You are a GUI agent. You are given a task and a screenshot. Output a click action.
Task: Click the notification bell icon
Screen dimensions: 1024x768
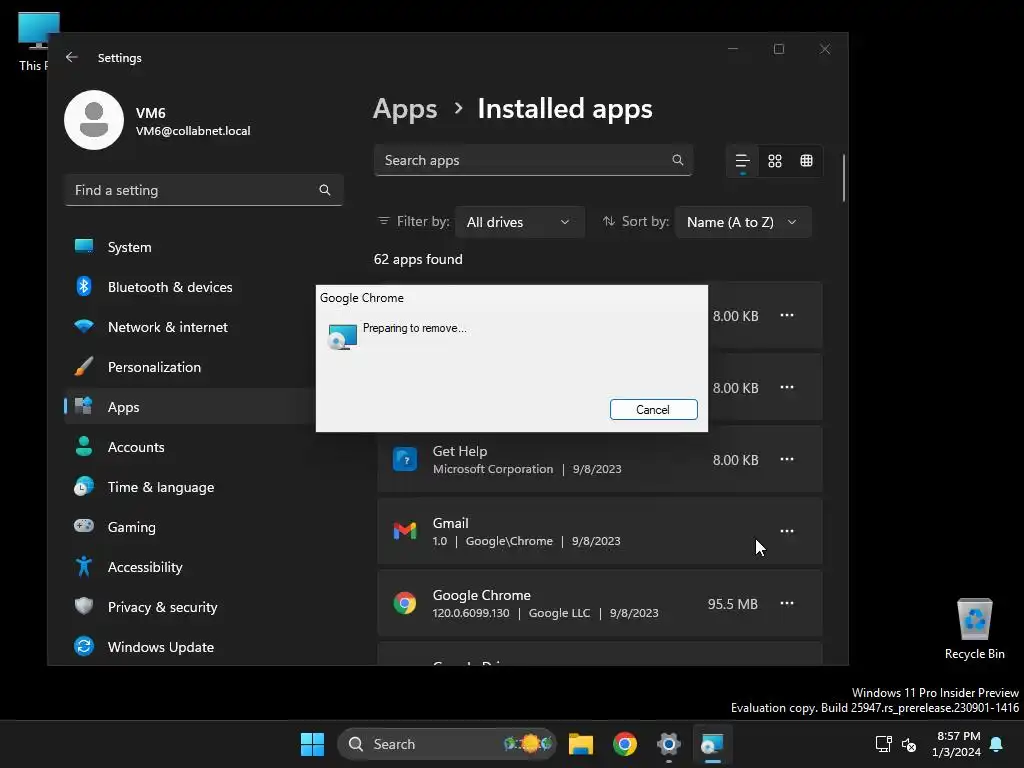point(997,744)
